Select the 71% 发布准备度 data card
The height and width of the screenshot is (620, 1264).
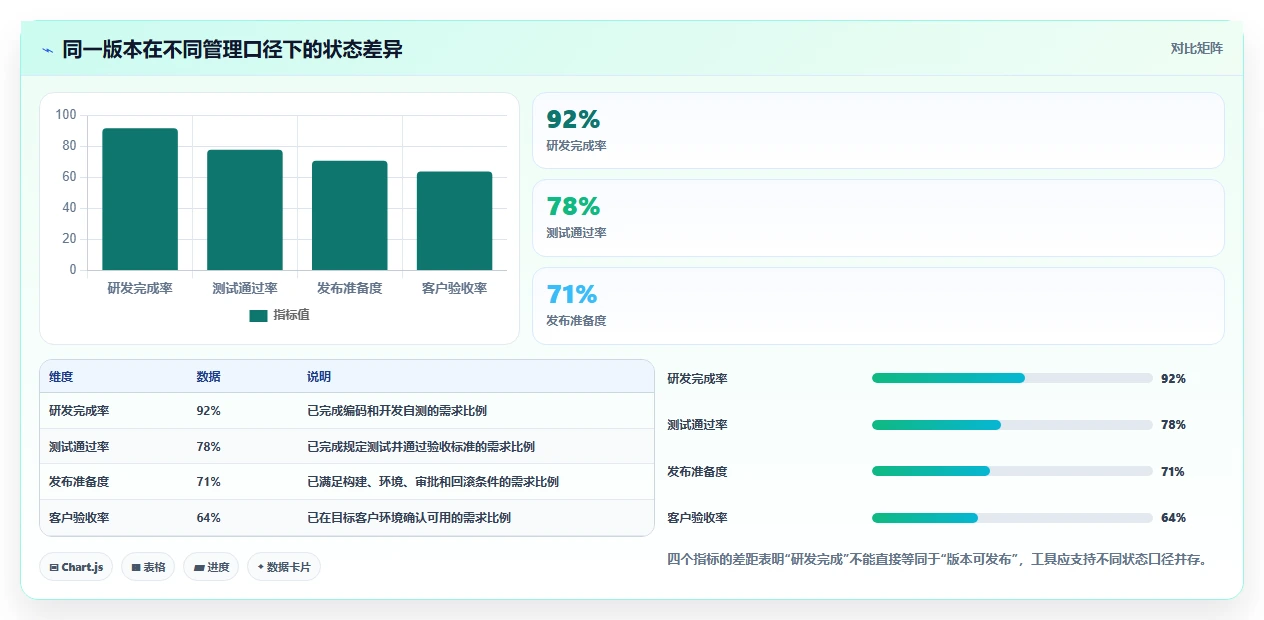(x=878, y=306)
